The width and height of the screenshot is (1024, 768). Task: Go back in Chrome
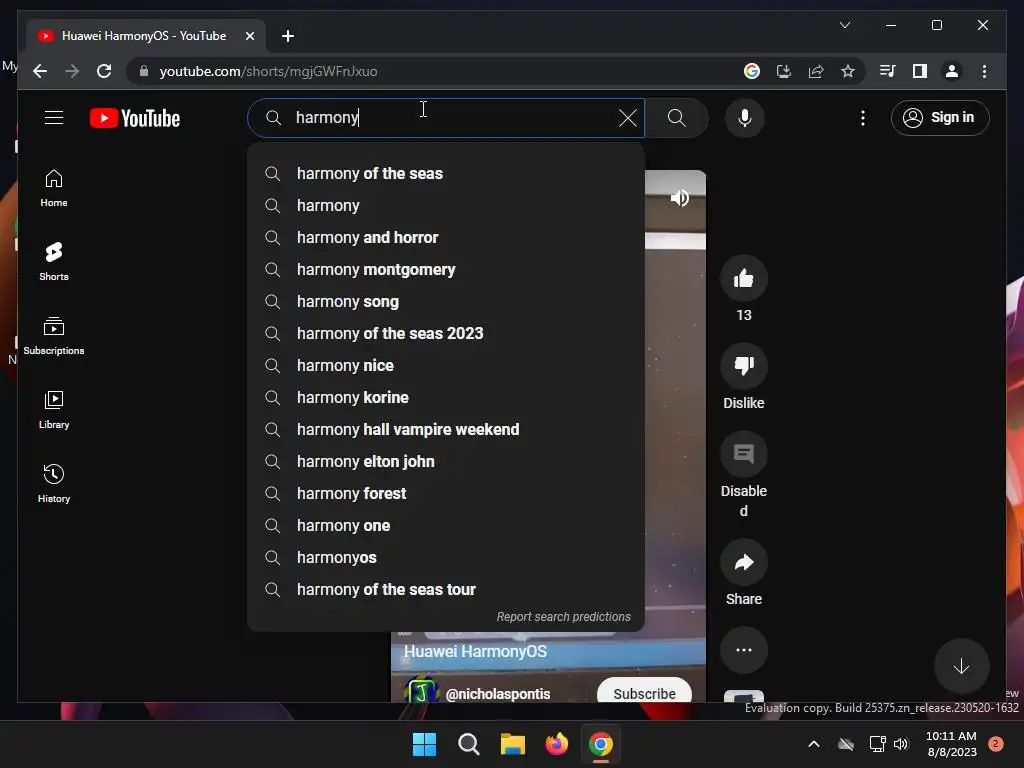pyautogui.click(x=40, y=71)
